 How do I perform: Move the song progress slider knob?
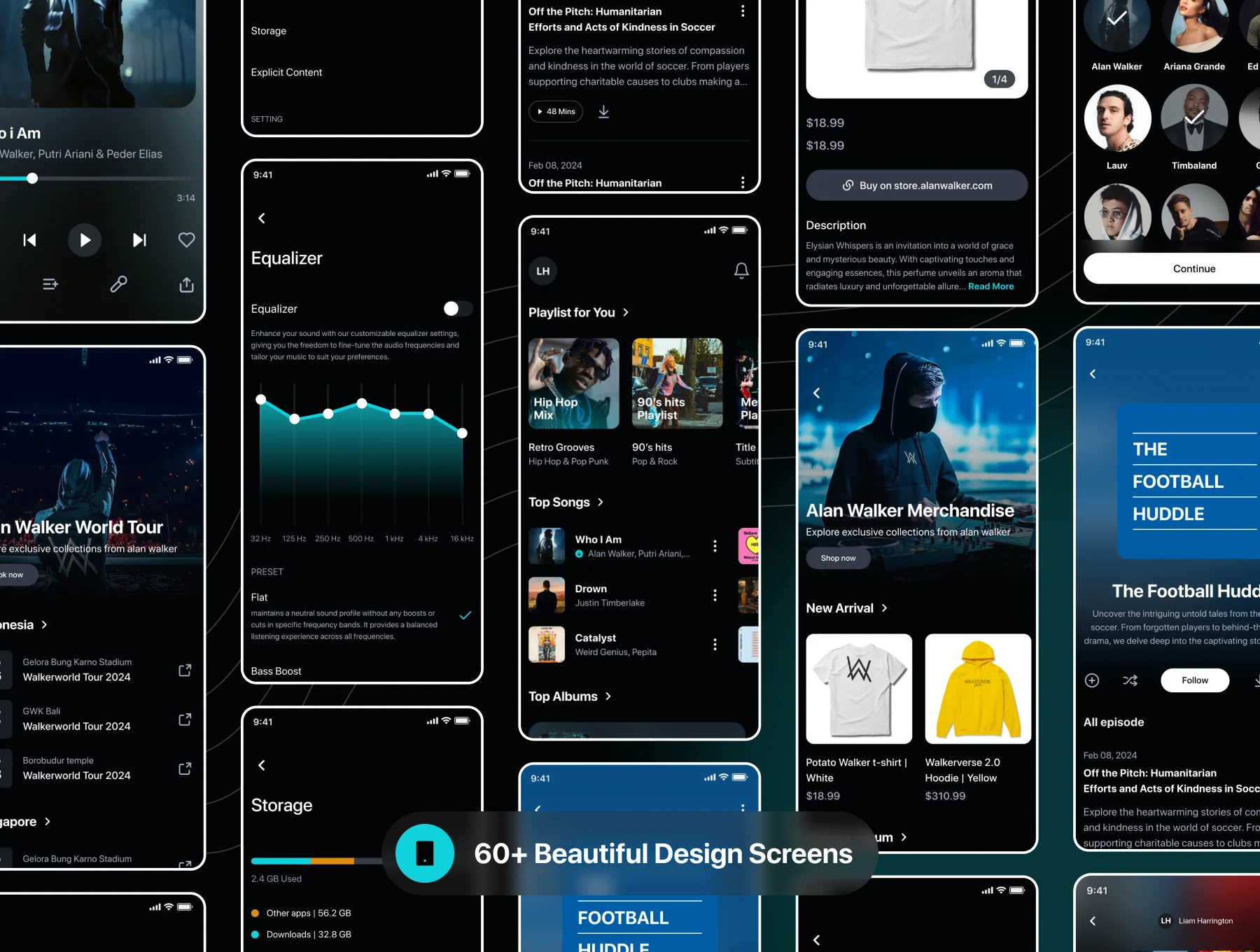tap(32, 178)
